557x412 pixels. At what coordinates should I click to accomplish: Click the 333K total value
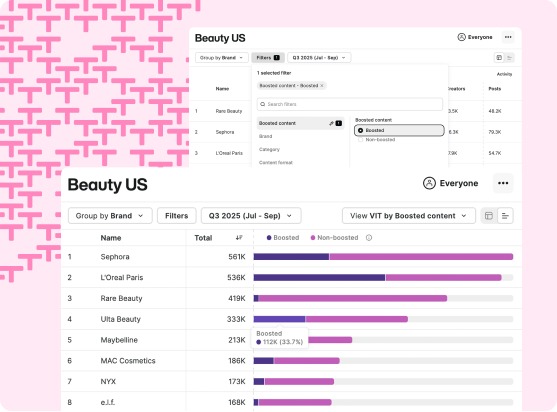click(236, 319)
